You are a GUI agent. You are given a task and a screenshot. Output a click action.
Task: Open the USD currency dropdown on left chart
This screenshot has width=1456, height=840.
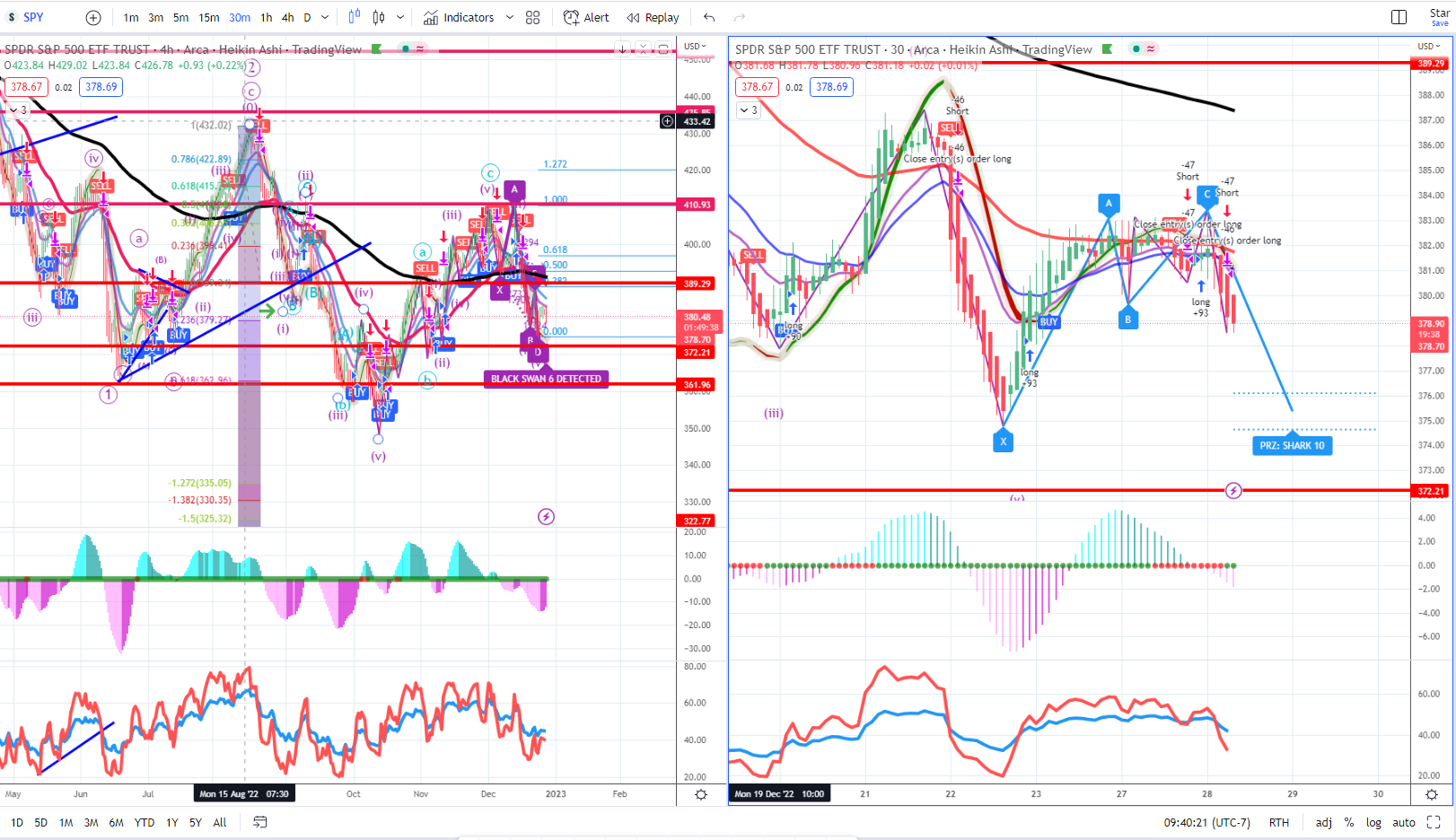(x=695, y=46)
